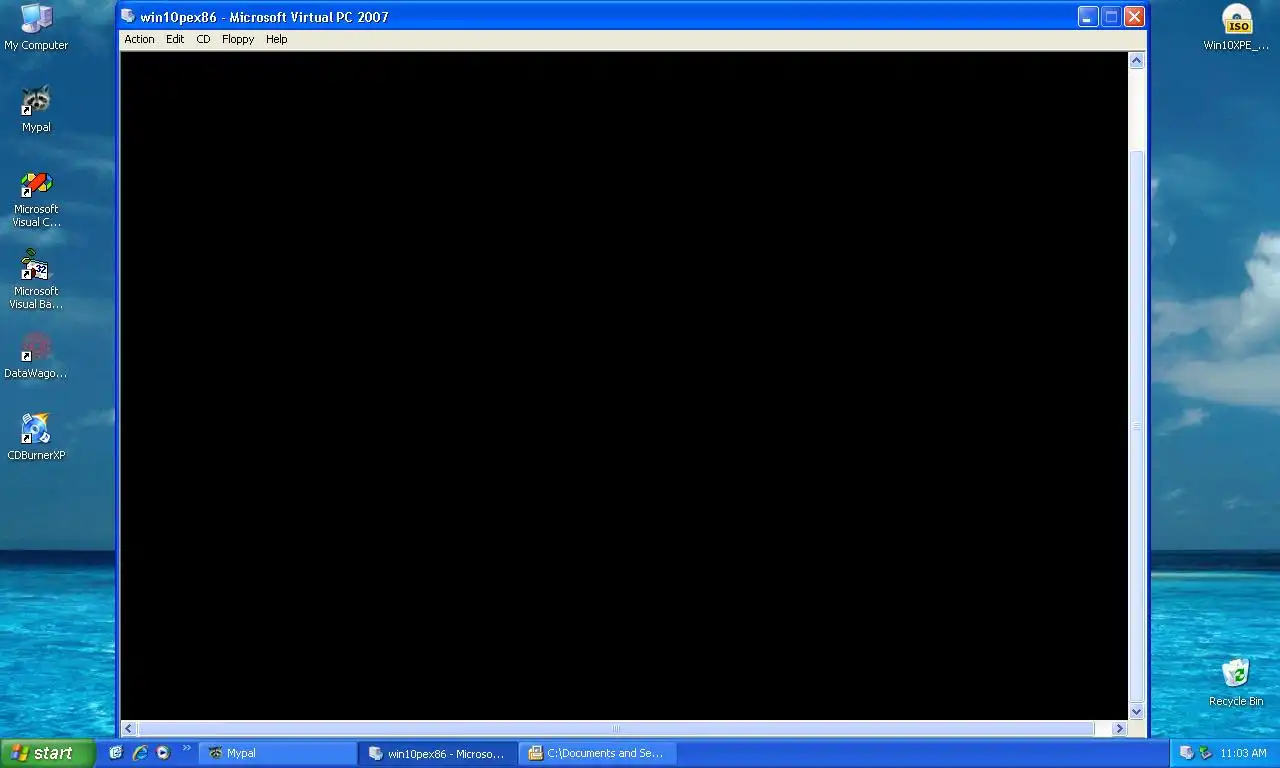The image size is (1280, 768).
Task: Select the Mypal desktop shortcut
Action: click(x=36, y=109)
